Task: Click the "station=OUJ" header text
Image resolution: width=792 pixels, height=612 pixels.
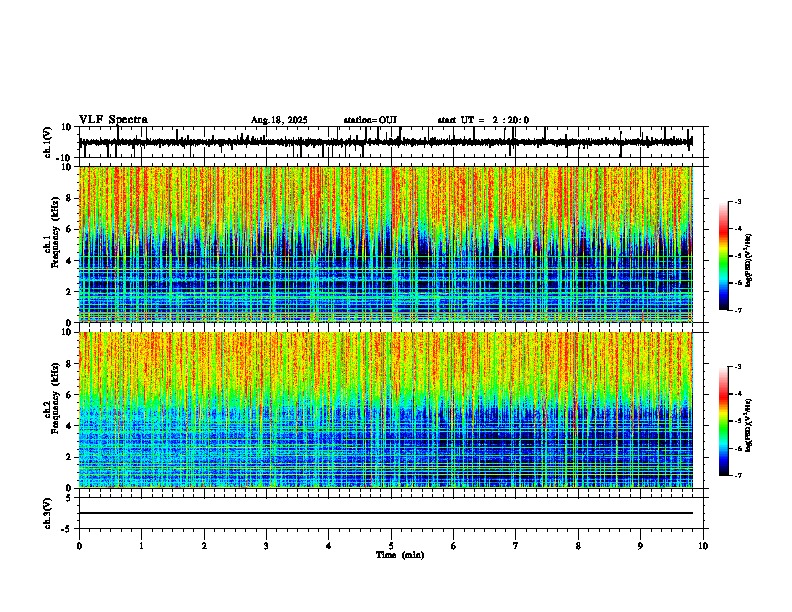Action: coord(370,120)
